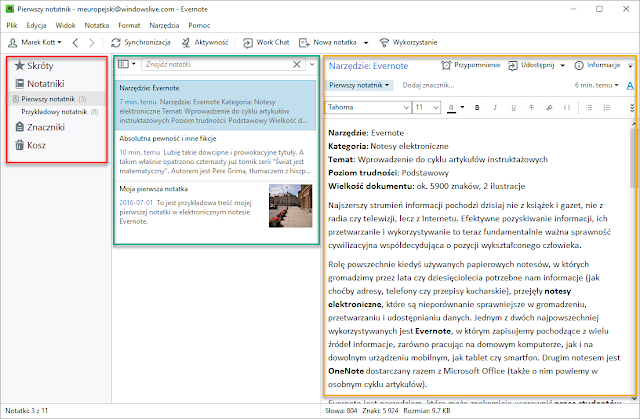Set a Przypomnienie reminder
640x419 pixels.
471,65
